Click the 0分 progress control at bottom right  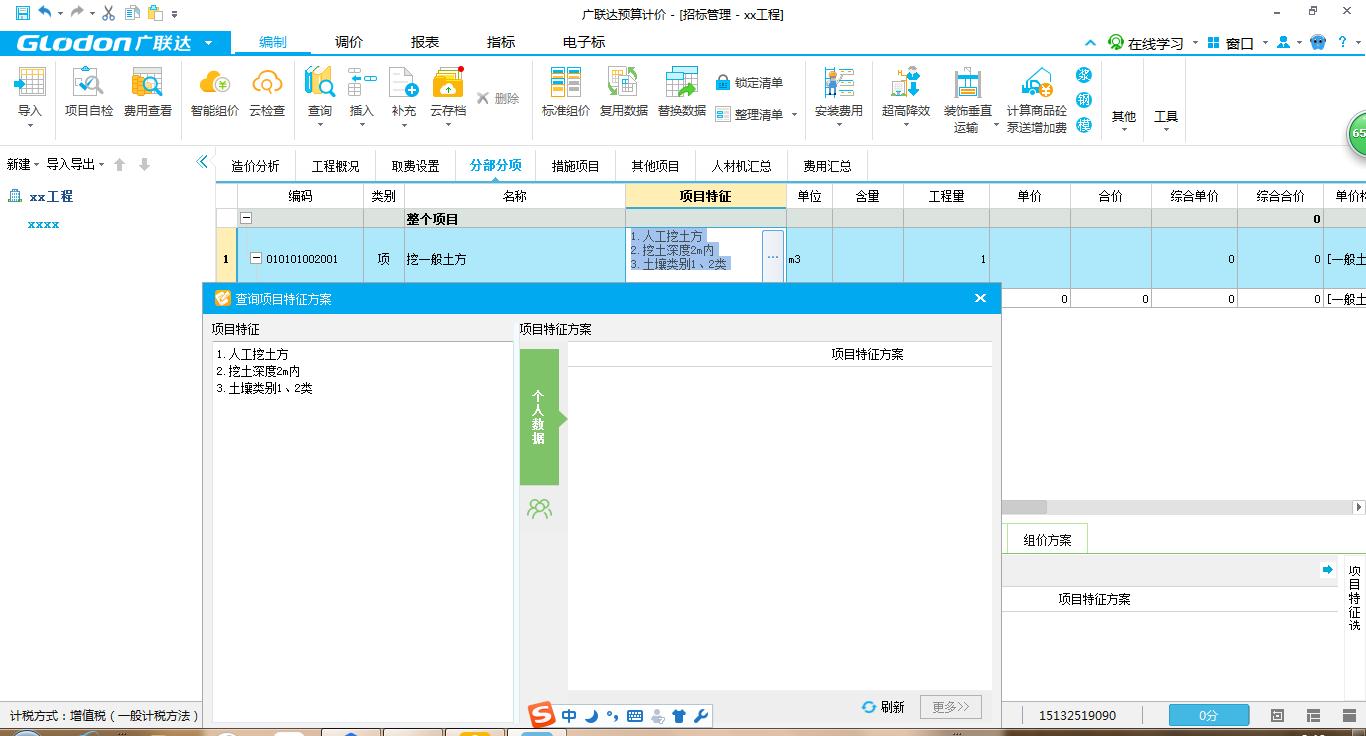tap(1208, 716)
